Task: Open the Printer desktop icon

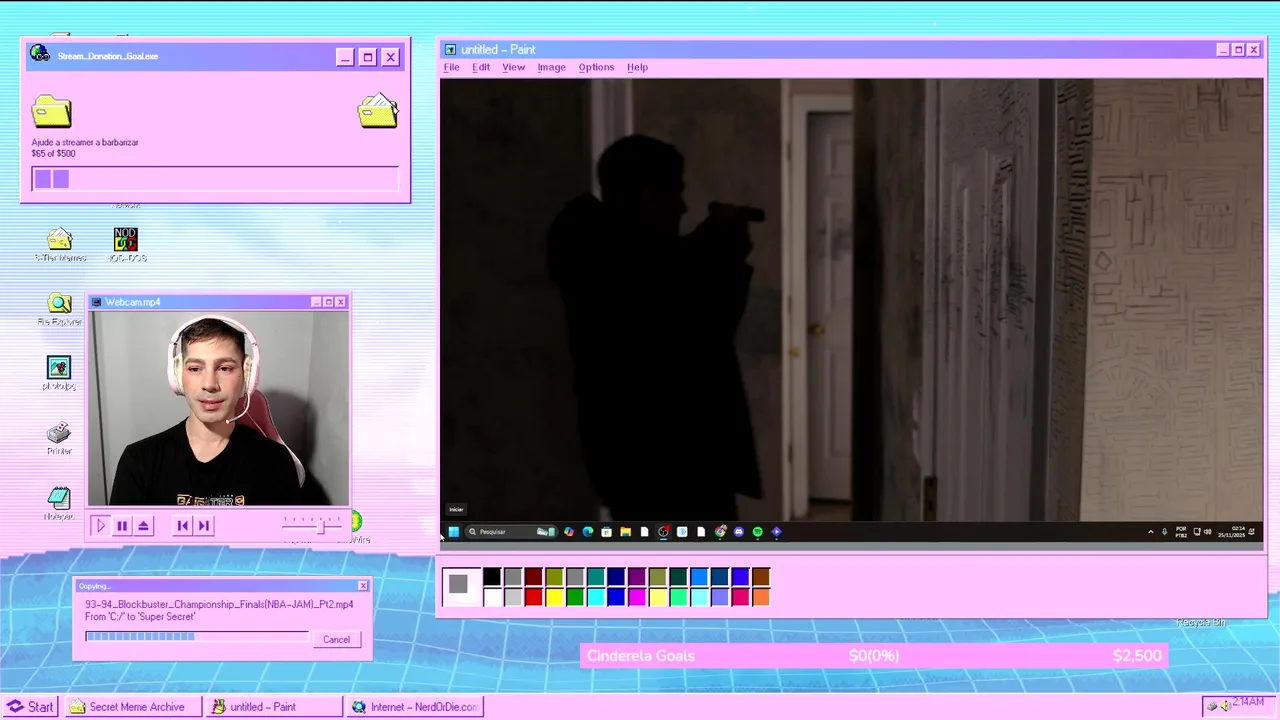Action: [x=59, y=438]
